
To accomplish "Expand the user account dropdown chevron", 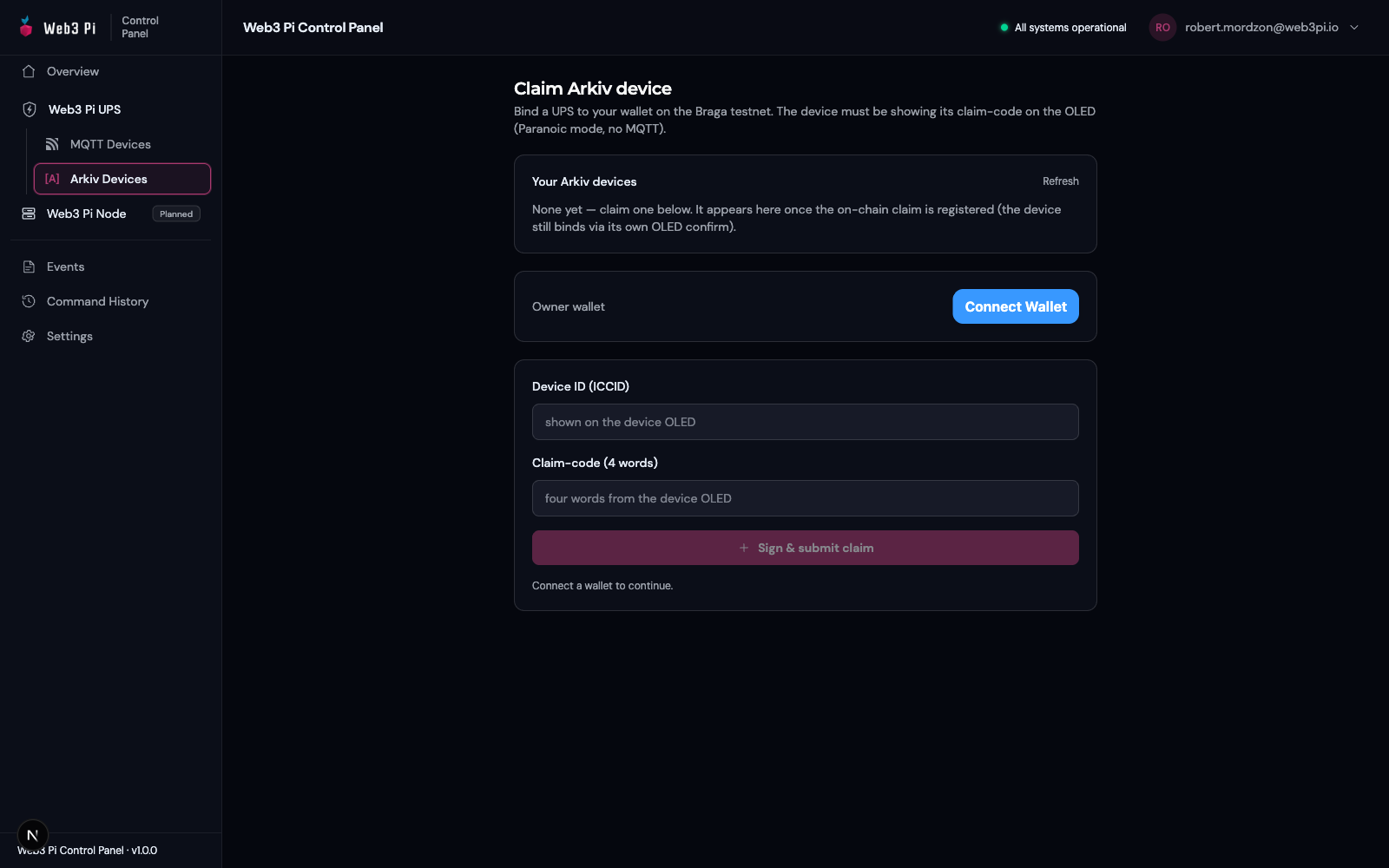I will pos(1354,28).
